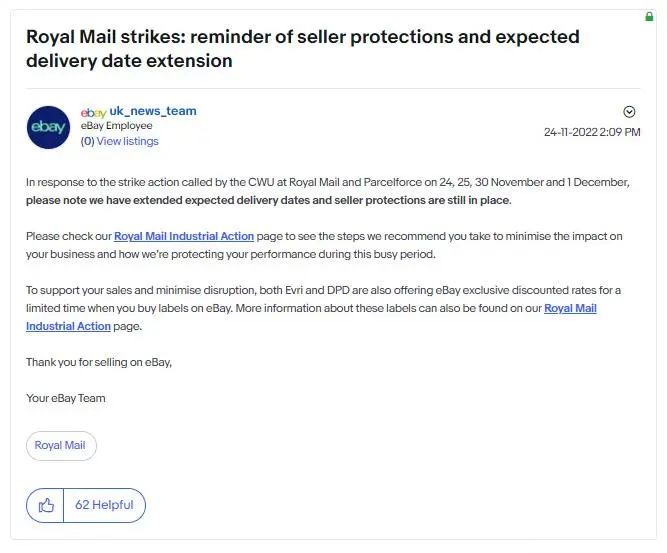Click the Your eBay Team signature
This screenshot has width=667, height=553.
pos(66,398)
